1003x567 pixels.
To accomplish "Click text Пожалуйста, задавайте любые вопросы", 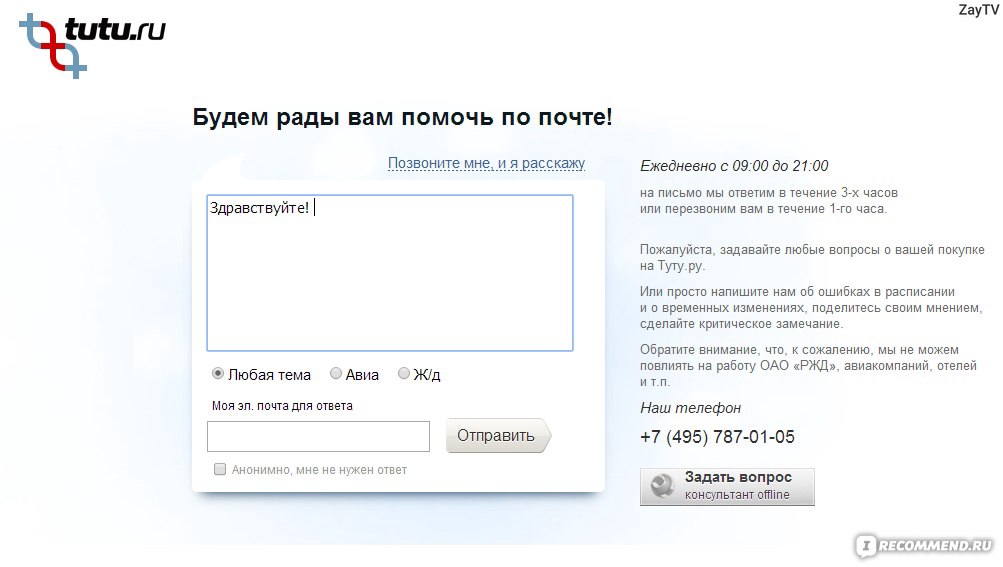I will click(x=759, y=250).
